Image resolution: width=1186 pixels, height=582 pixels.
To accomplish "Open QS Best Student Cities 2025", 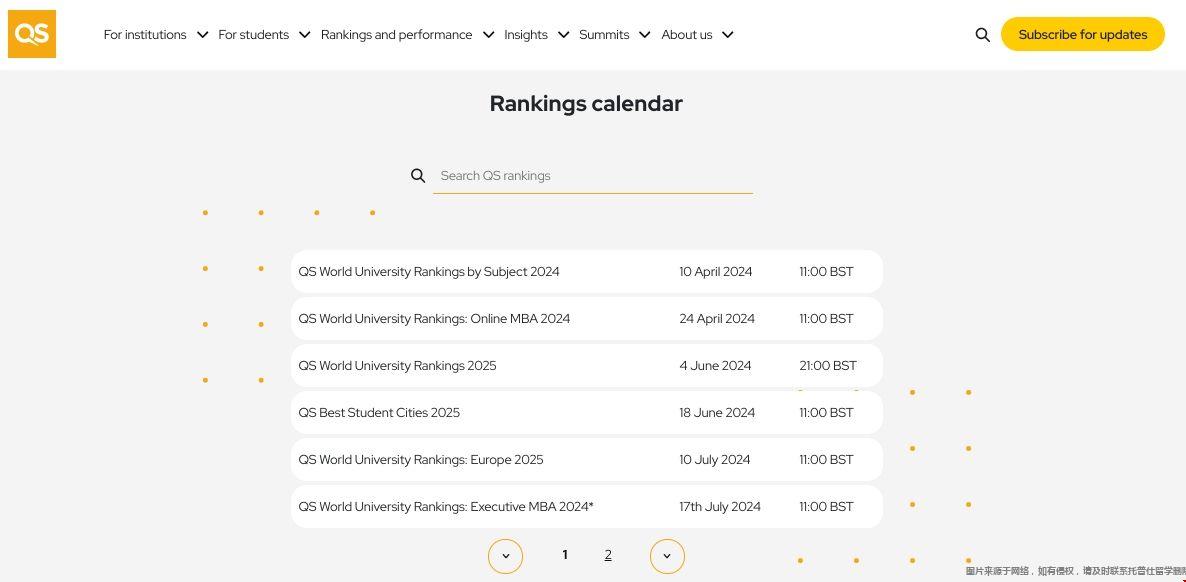I will tap(379, 413).
